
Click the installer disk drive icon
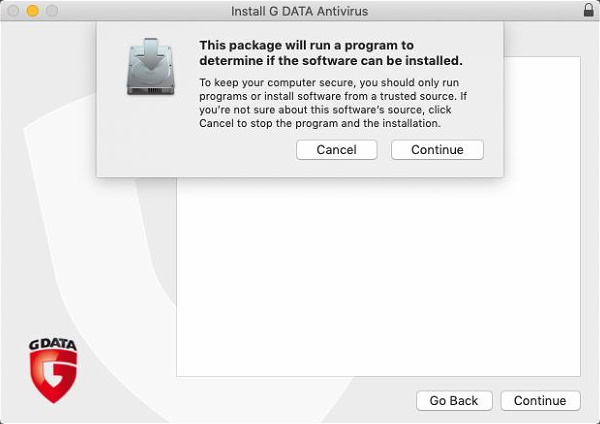coord(151,67)
